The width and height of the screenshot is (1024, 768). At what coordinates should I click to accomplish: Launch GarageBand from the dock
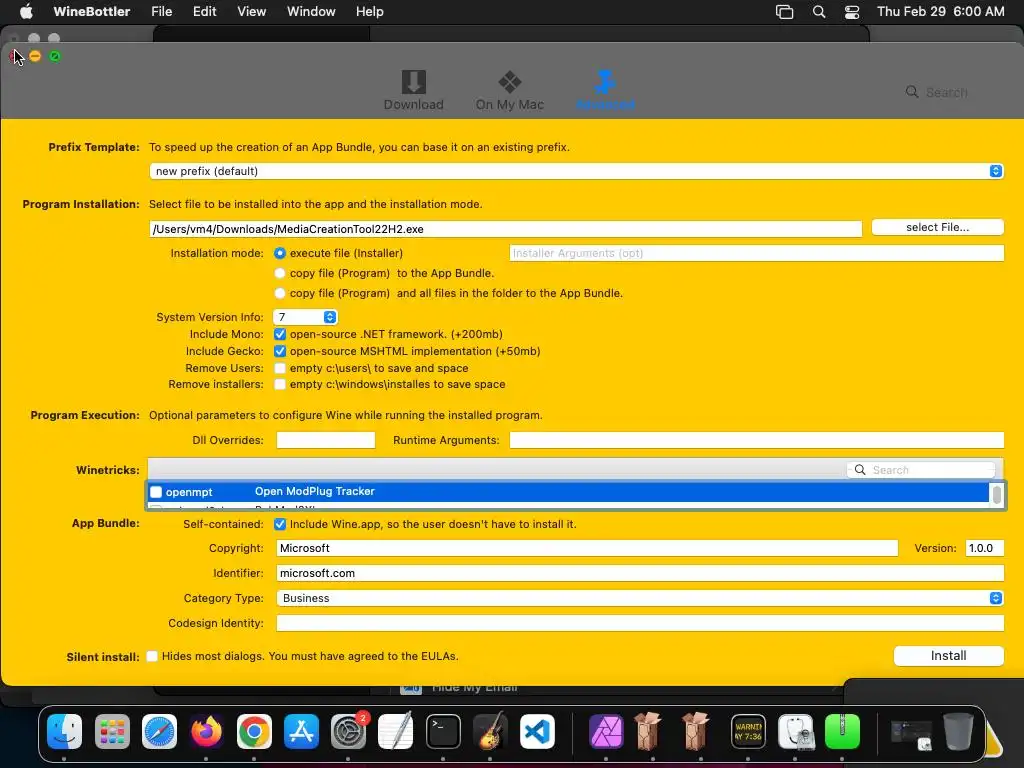point(490,731)
